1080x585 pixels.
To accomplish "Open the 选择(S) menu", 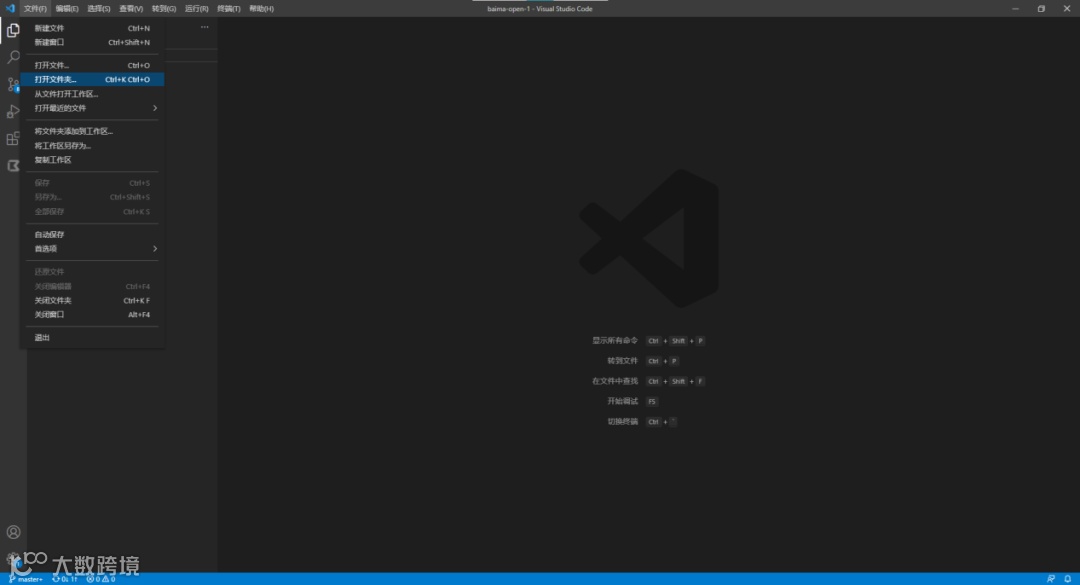I will tap(98, 9).
